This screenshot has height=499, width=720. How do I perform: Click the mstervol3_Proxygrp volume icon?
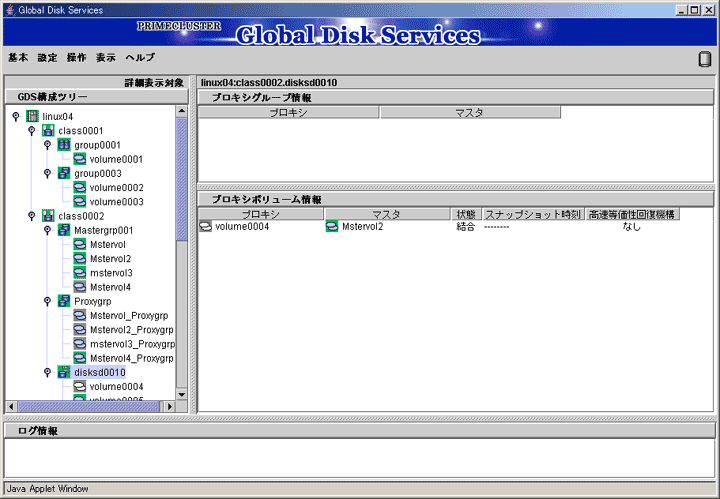coord(79,344)
